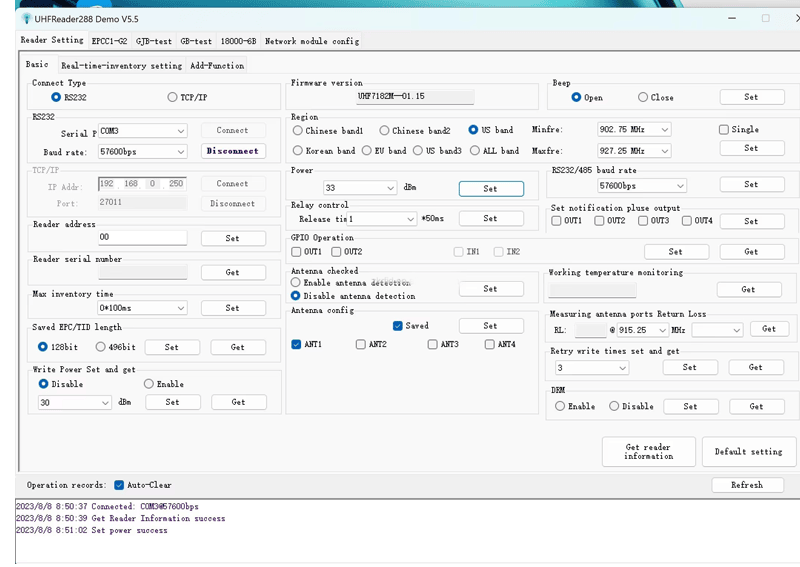Click Set button for Beep

752,97
